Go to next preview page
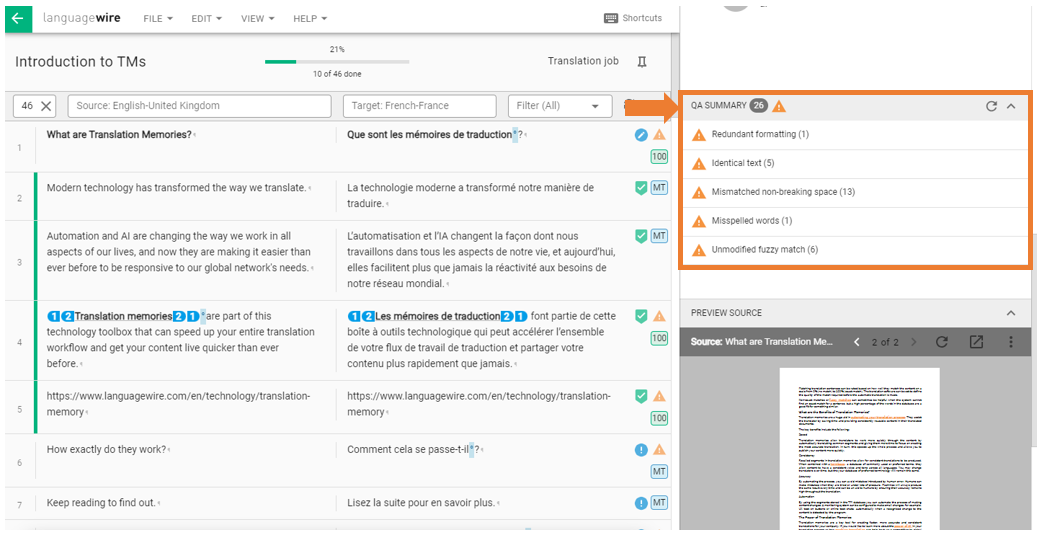1047x546 pixels. coord(913,342)
